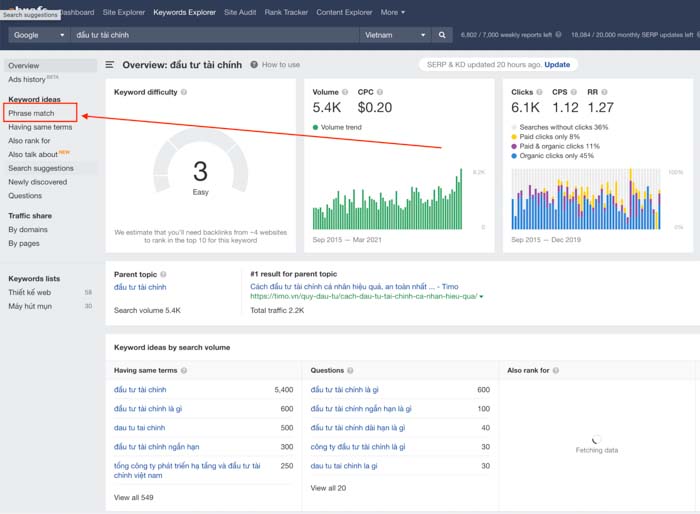Click View all 20 link
The width and height of the screenshot is (700, 514).
point(328,488)
